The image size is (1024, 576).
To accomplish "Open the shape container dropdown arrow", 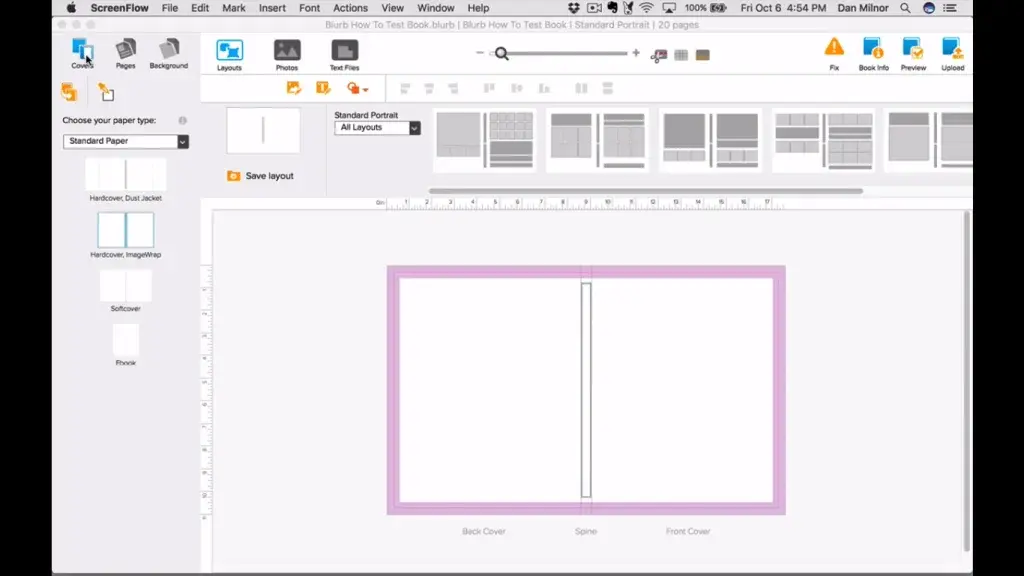I will 364,87.
